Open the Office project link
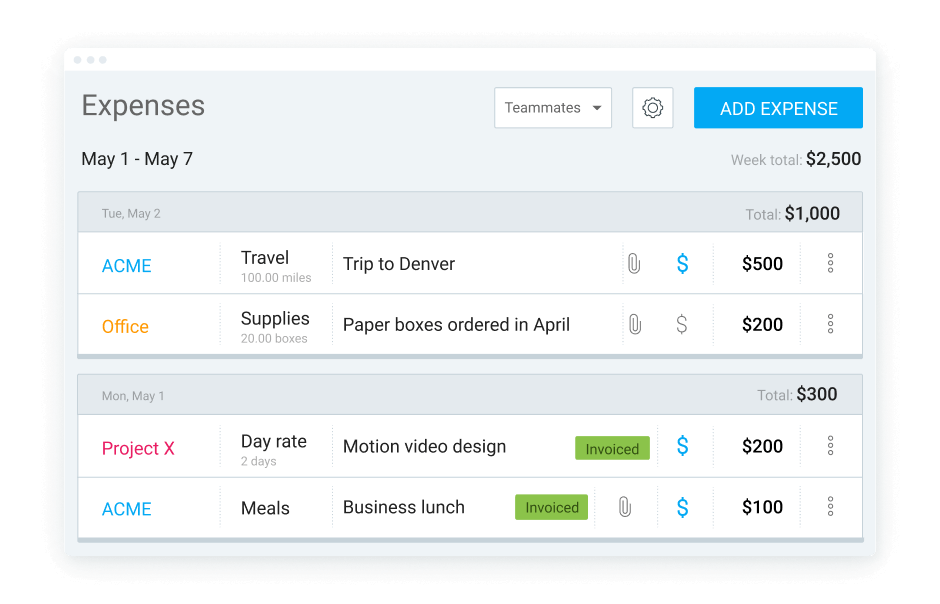Image resolution: width=940 pixels, height=604 pixels. [125, 327]
